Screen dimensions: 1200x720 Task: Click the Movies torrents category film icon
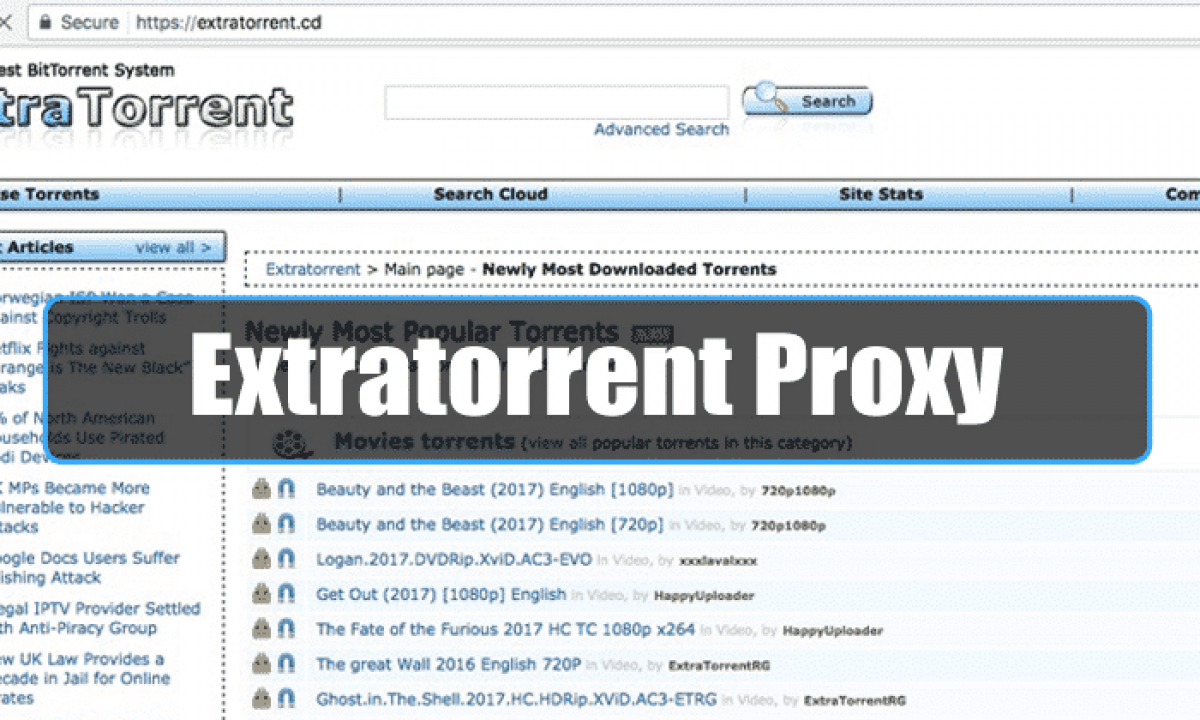(291, 441)
